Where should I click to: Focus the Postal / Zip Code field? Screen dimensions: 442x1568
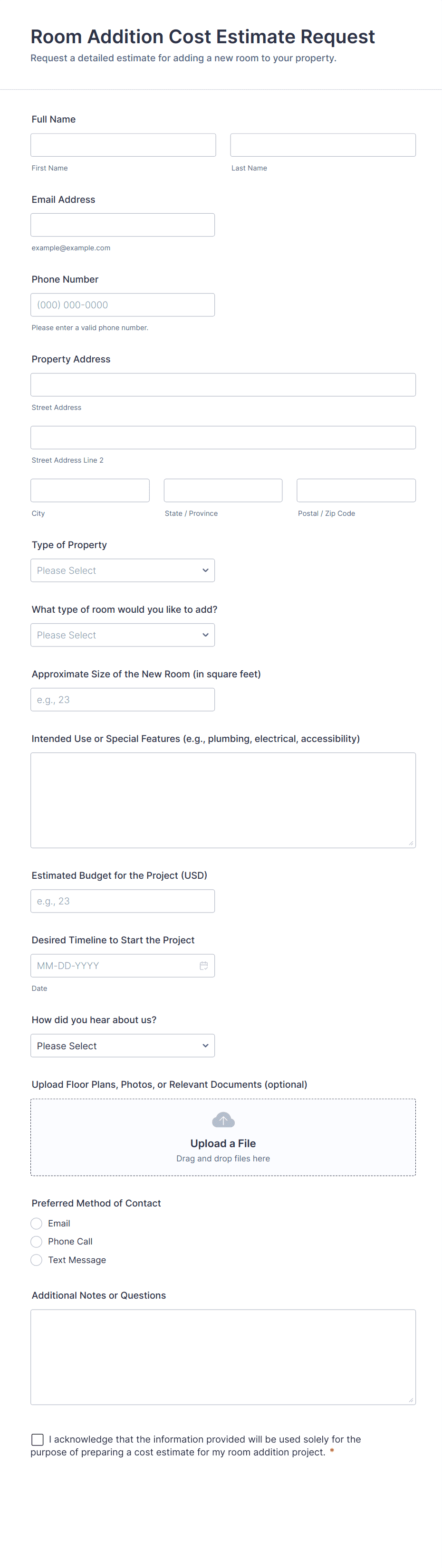pos(356,490)
